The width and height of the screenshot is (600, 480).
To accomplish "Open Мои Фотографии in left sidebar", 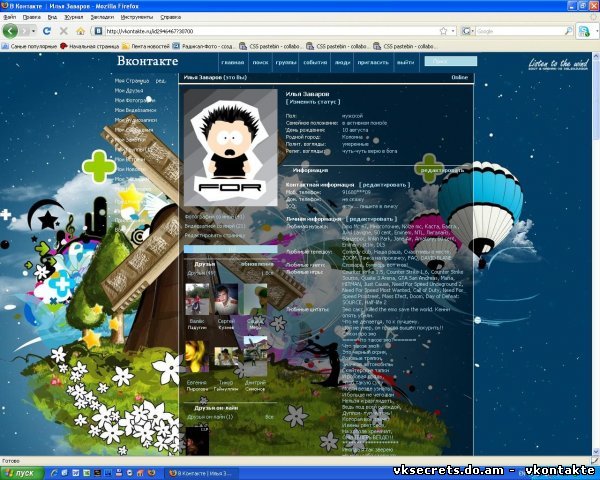I will [135, 100].
